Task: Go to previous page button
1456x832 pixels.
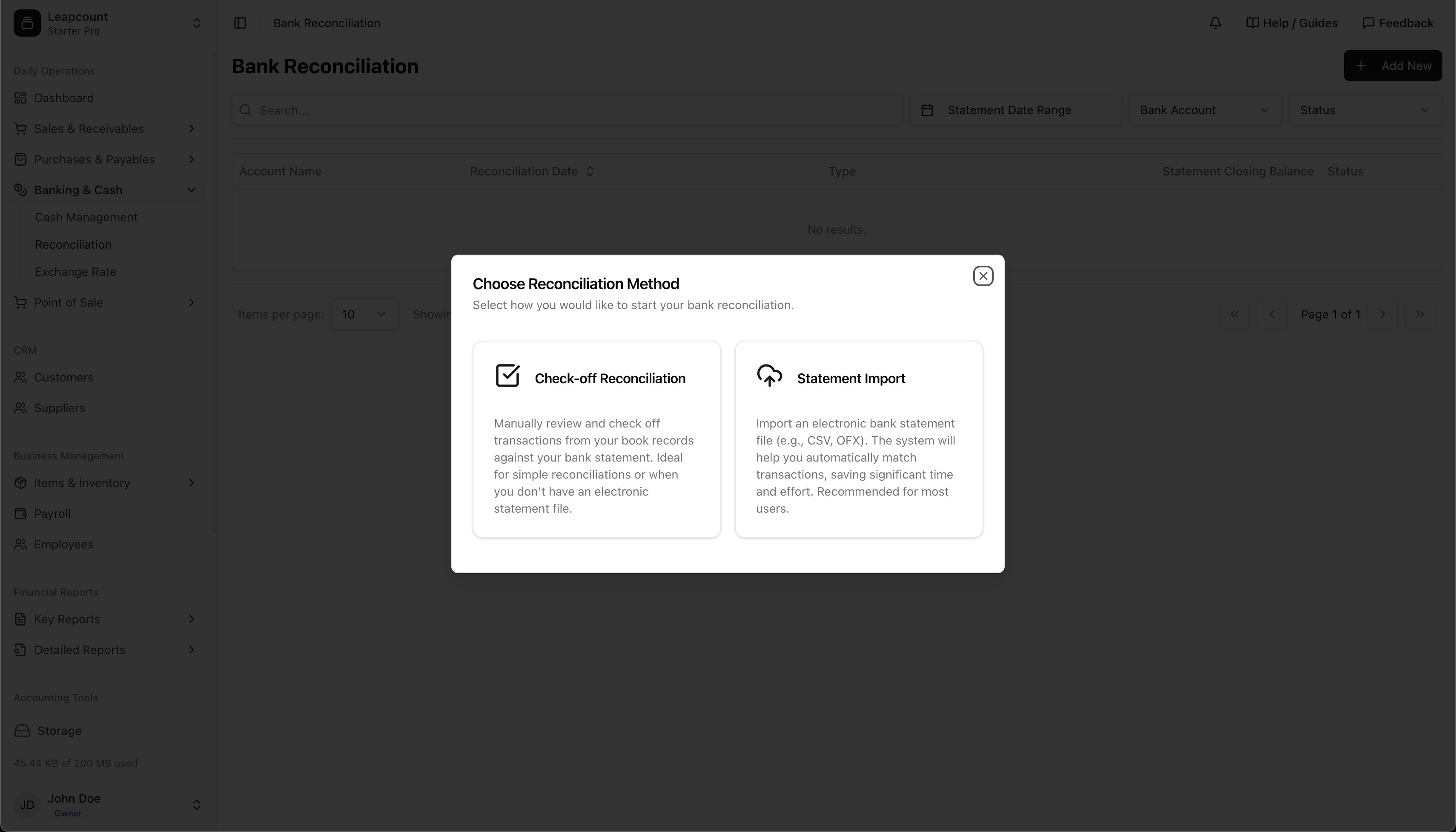Action: 1272,314
